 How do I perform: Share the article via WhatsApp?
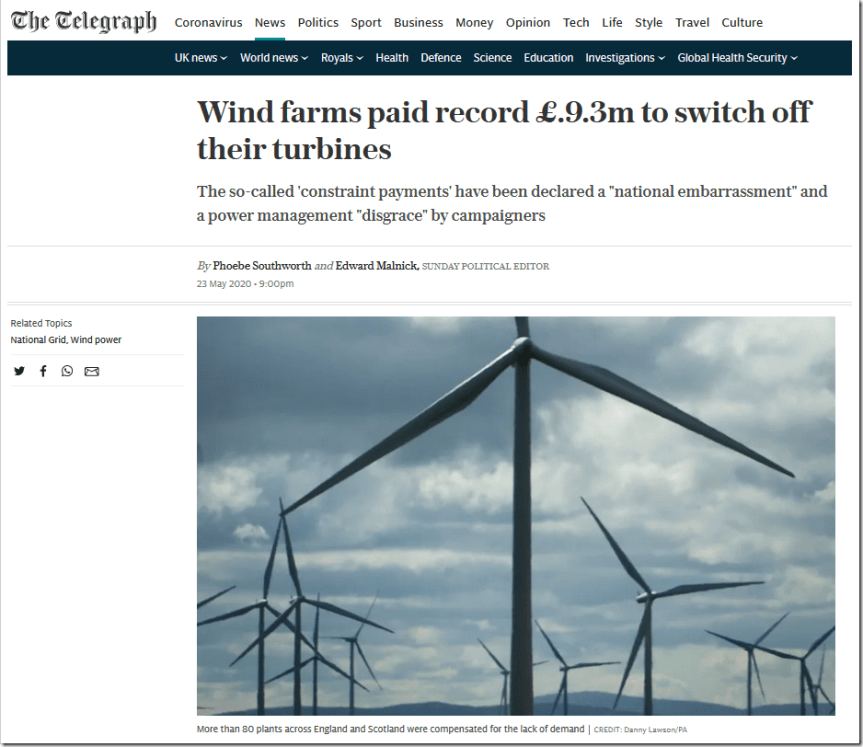[67, 371]
